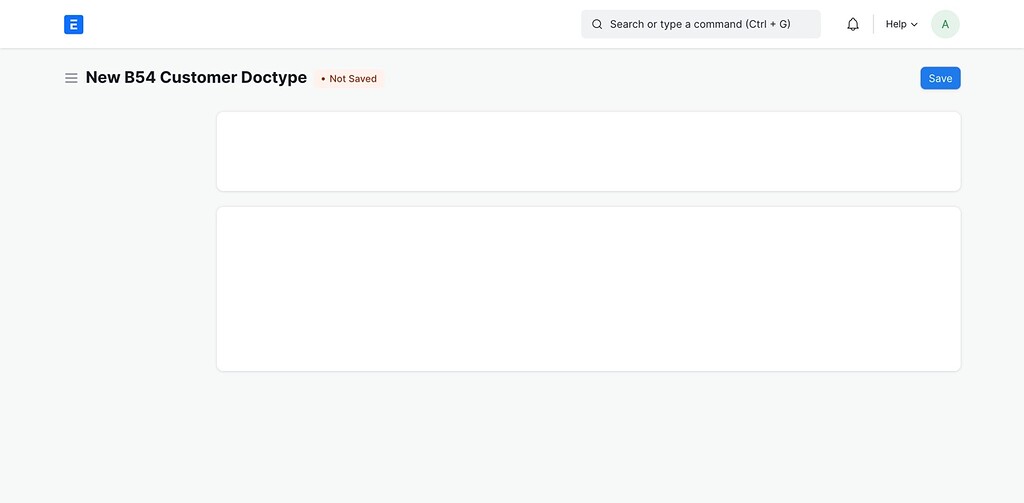Click the divider between bell and Help
This screenshot has width=1024, height=503.
pyautogui.click(x=873, y=24)
